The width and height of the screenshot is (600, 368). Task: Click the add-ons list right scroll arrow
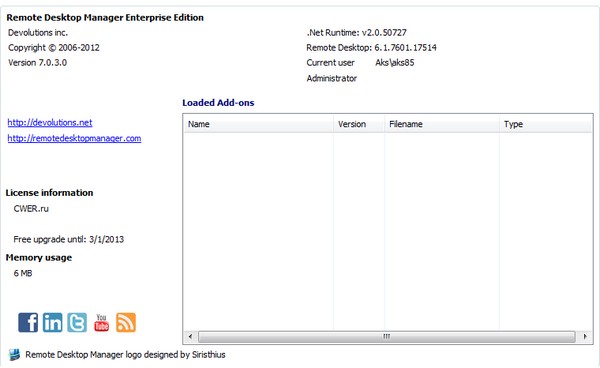coord(585,337)
